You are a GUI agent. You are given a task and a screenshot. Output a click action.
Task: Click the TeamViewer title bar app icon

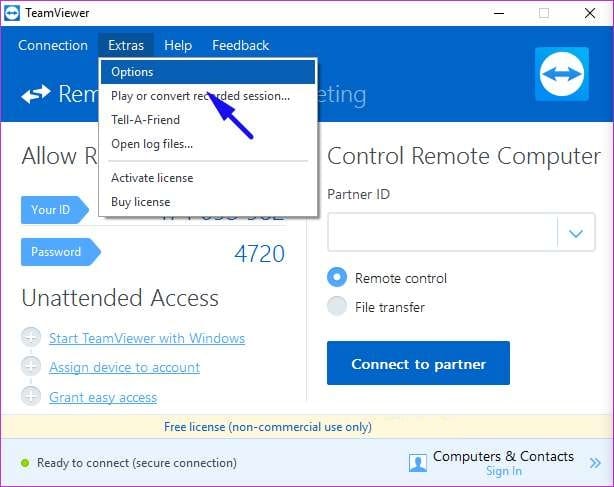coord(12,13)
